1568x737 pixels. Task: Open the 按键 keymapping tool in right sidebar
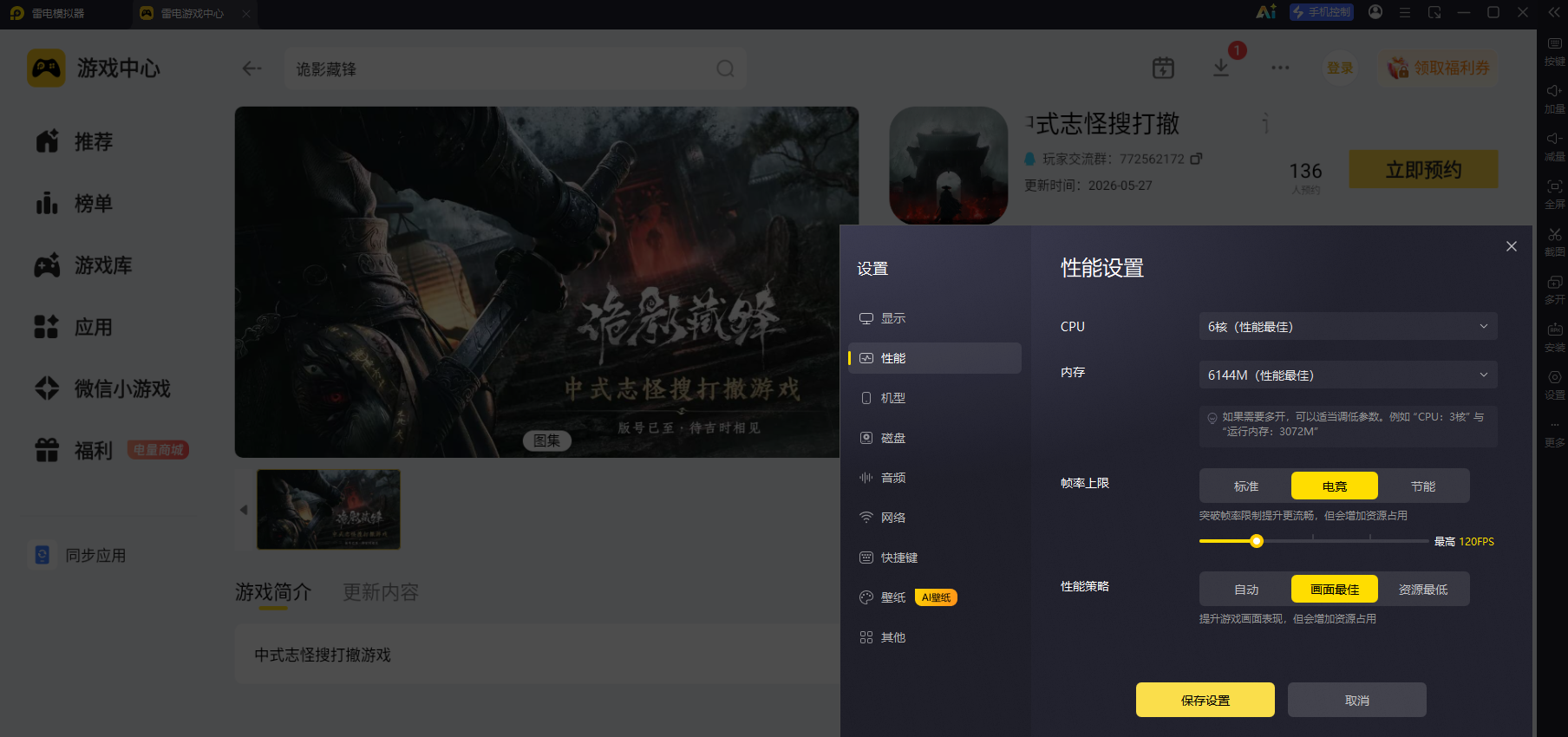(x=1554, y=50)
